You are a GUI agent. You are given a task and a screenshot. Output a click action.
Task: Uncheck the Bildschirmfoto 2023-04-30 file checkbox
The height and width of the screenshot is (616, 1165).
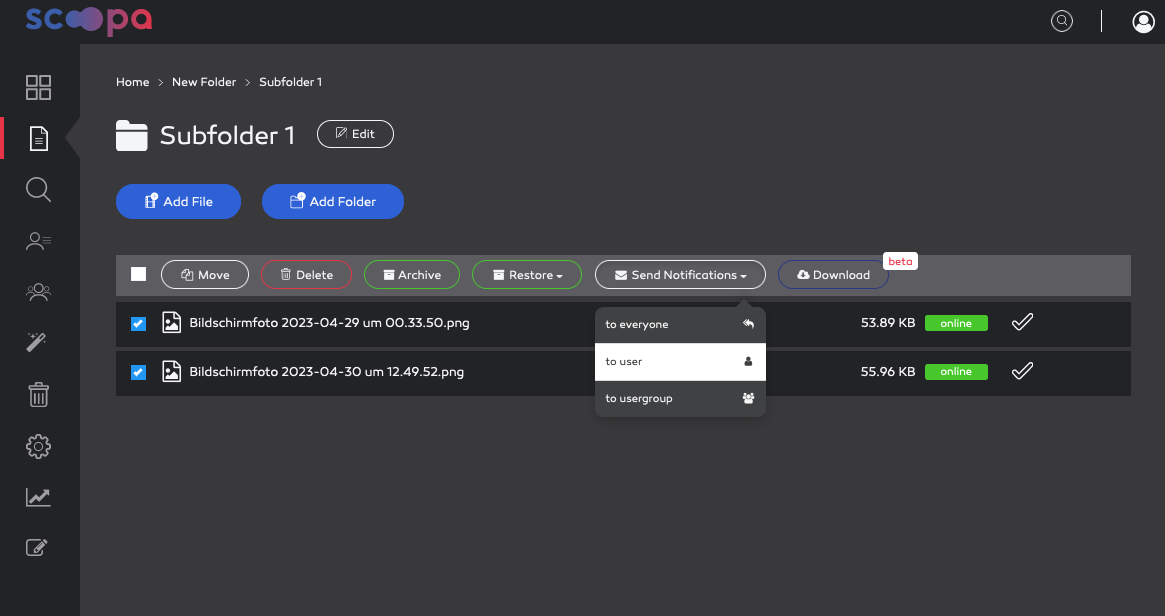coord(138,372)
